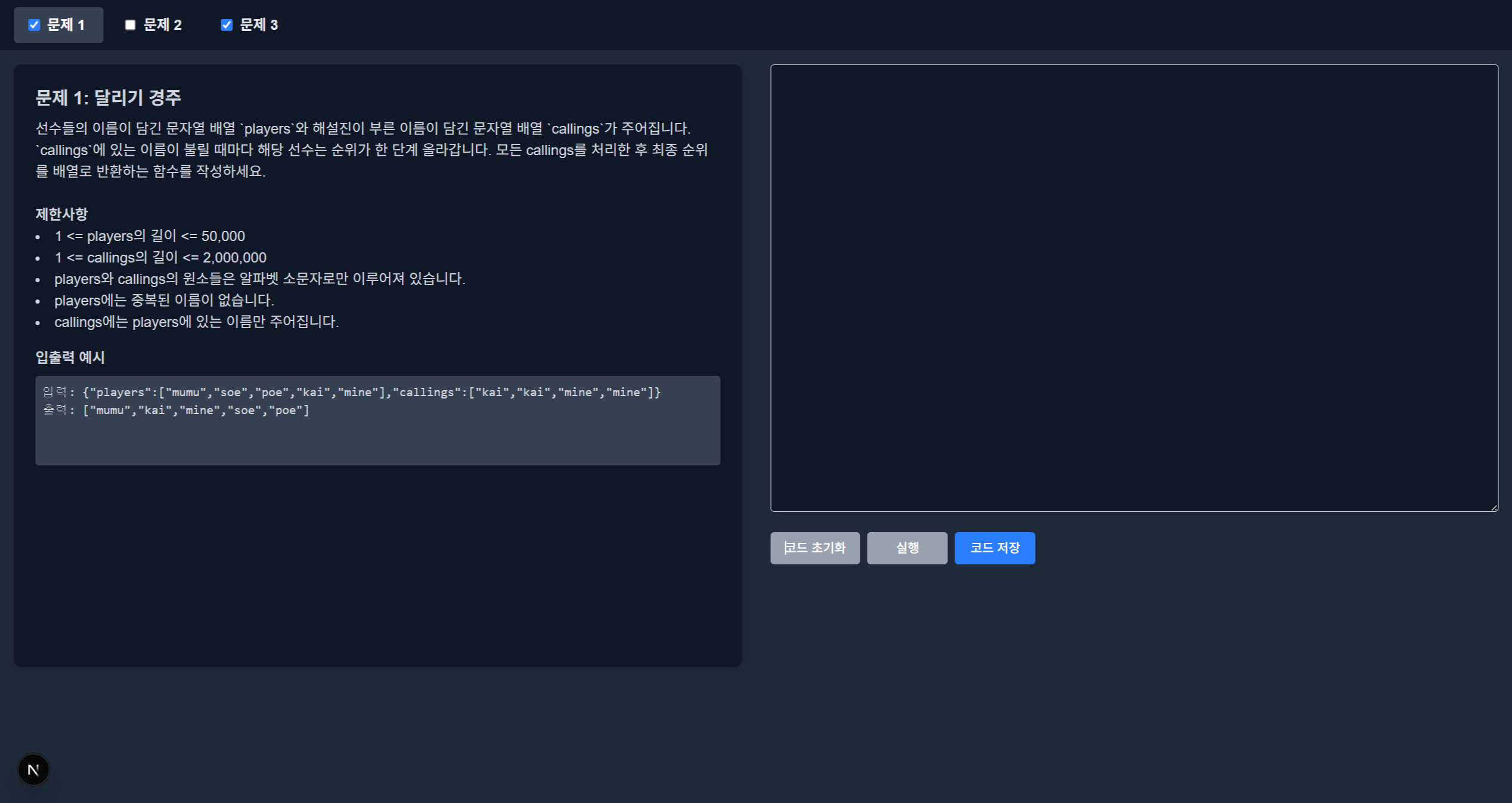Toggle the 문제 1 checkbox
The image size is (1512, 803).
tap(34, 25)
